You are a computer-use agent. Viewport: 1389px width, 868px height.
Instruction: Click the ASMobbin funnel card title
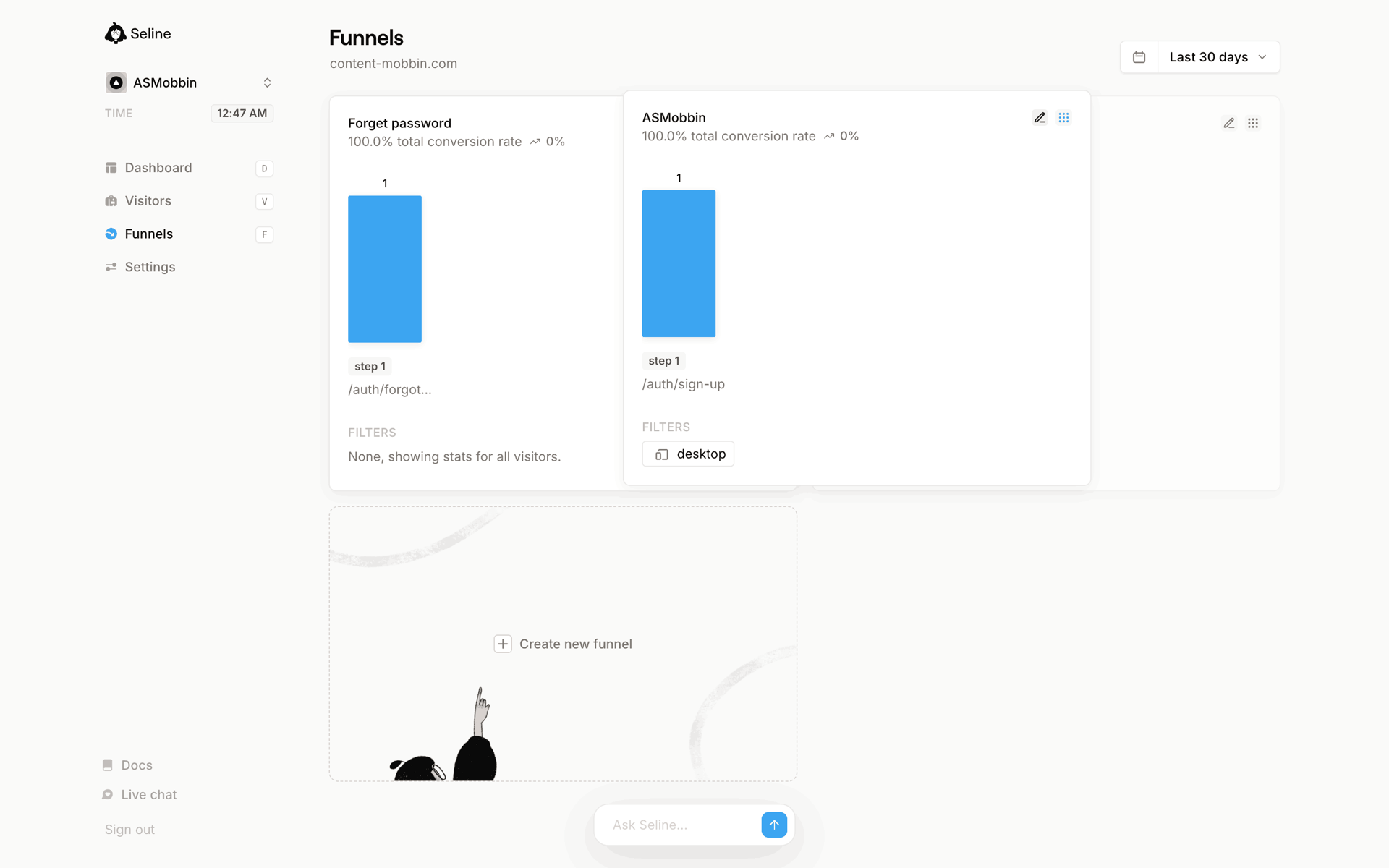pyautogui.click(x=674, y=118)
